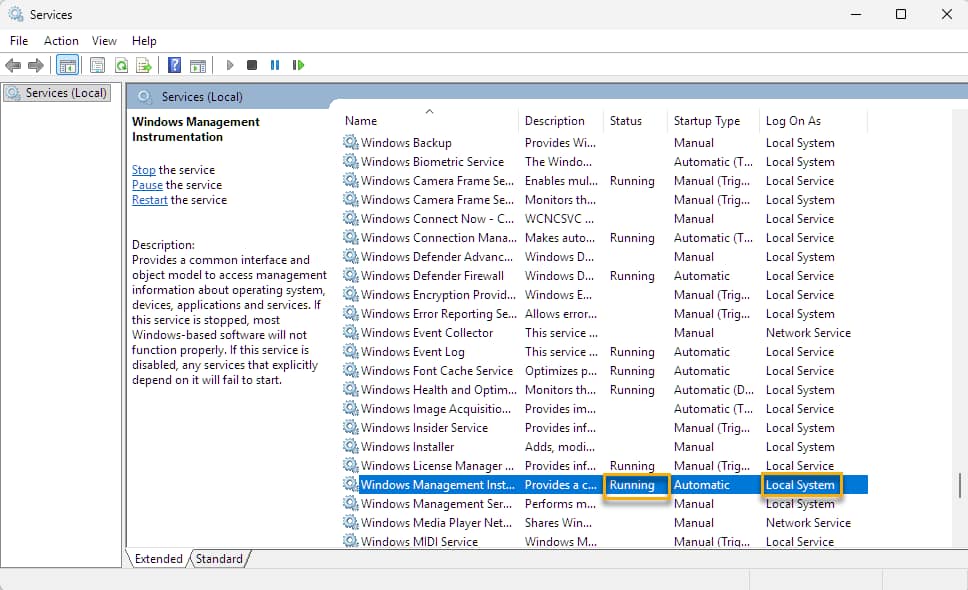
Task: Sort by the Startup Type column header
Action: coord(714,121)
